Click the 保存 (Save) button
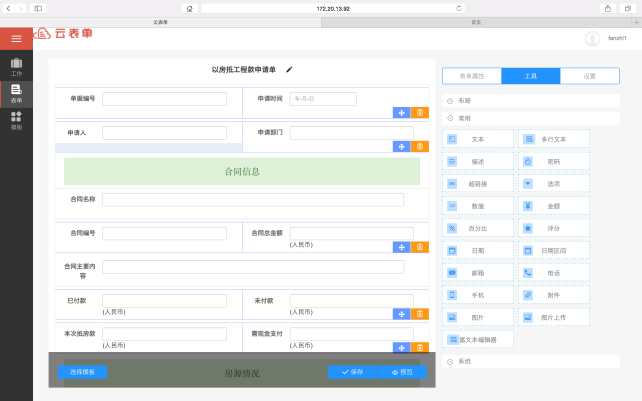Image resolution: width=642 pixels, height=401 pixels. pyautogui.click(x=352, y=372)
